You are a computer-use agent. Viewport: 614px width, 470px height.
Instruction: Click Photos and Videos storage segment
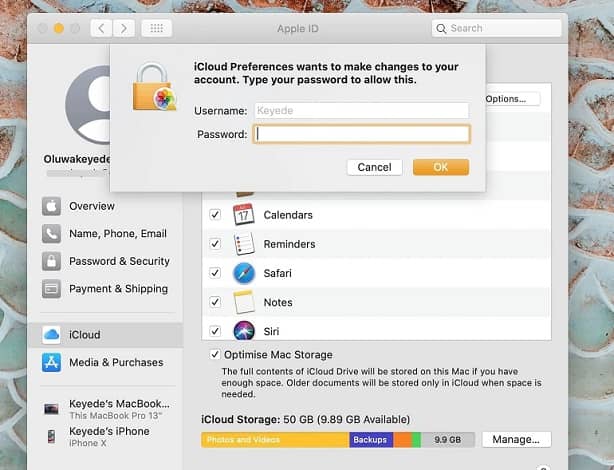click(x=275, y=440)
